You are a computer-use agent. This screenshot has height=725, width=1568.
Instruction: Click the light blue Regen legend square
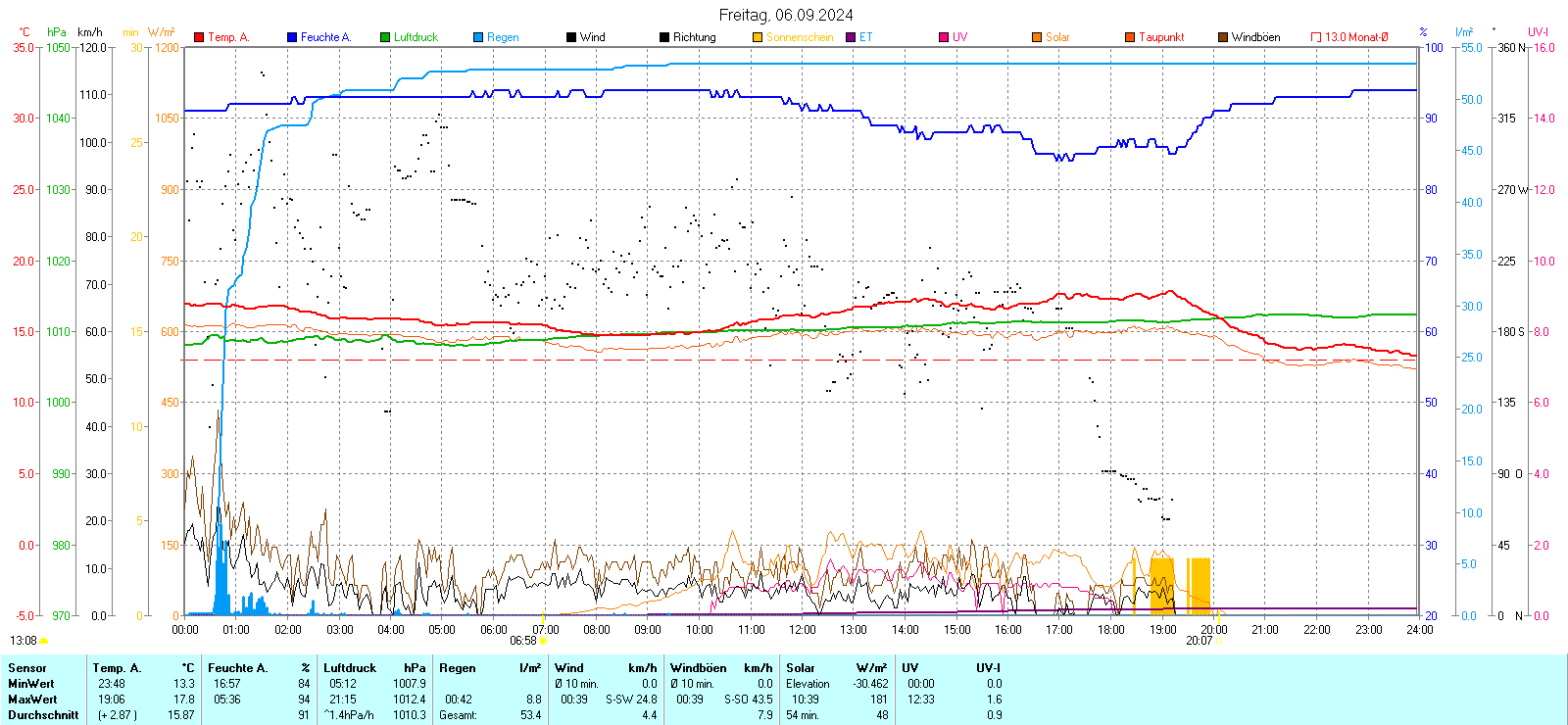[x=478, y=37]
